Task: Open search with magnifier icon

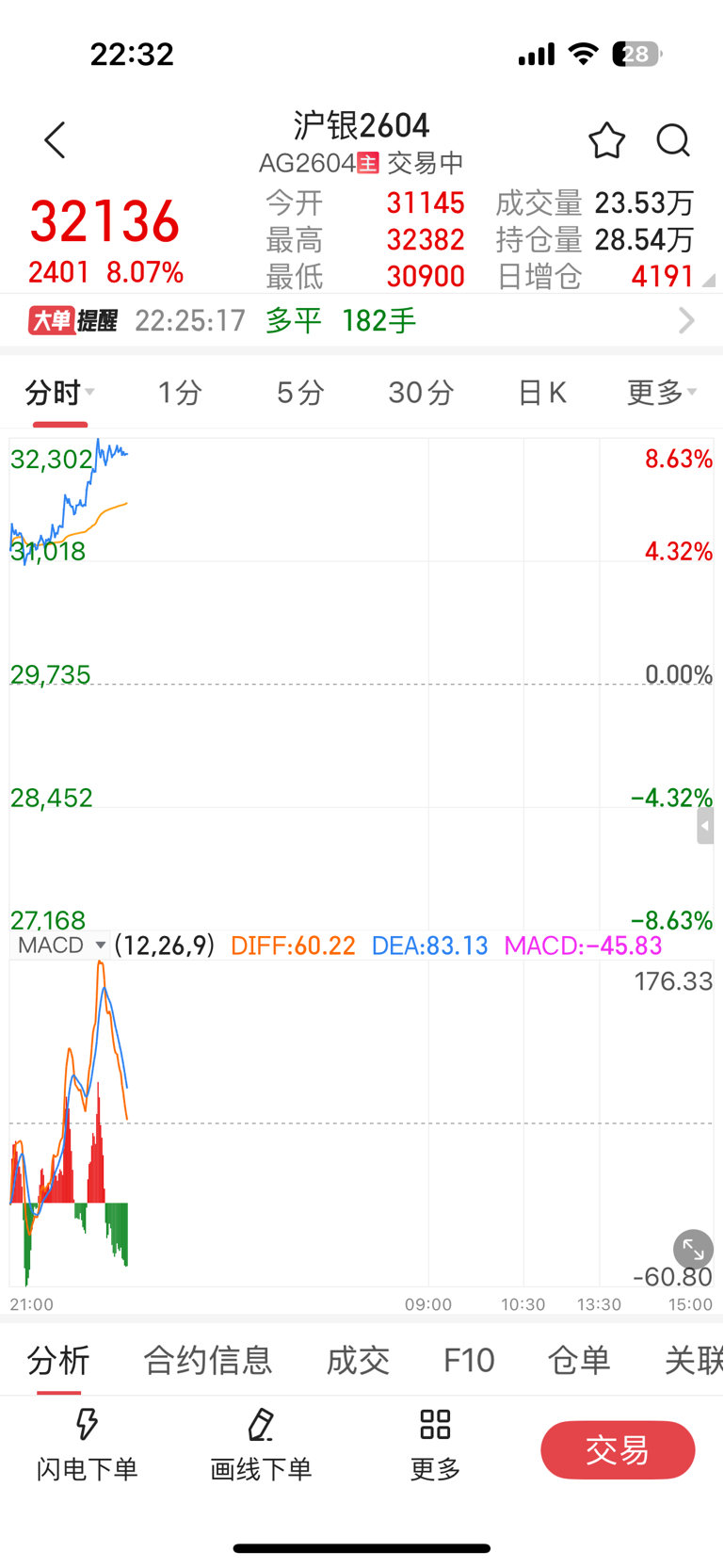Action: coord(673,140)
